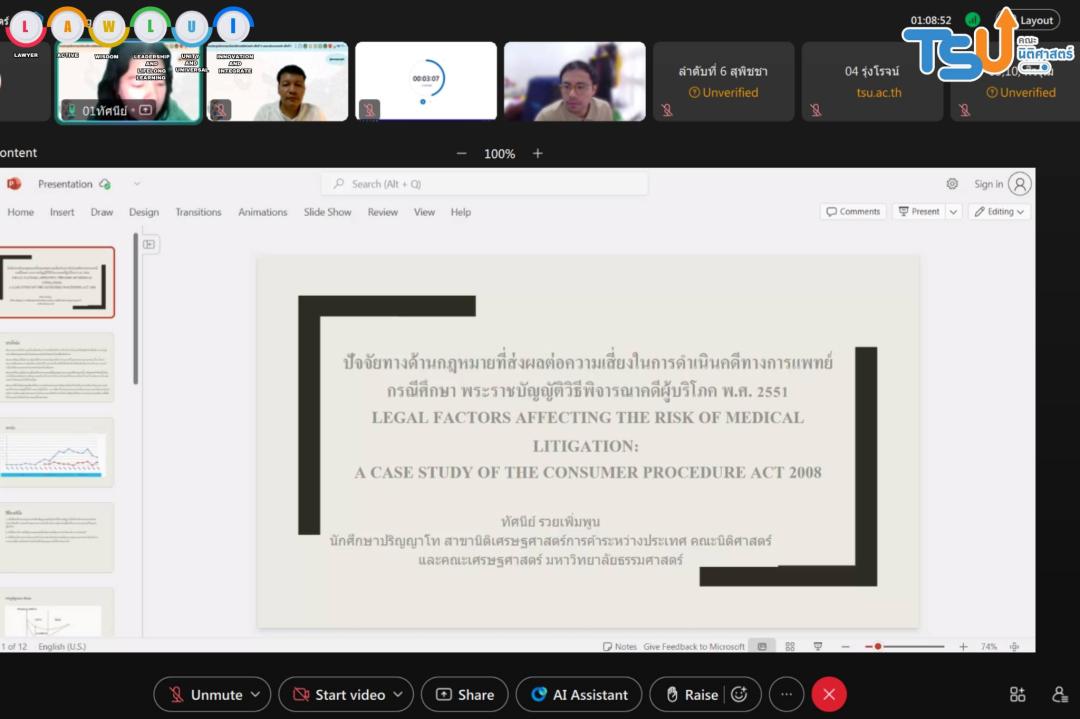The height and width of the screenshot is (719, 1080).
Task: Start slideshow from status bar icon
Action: 818,647
